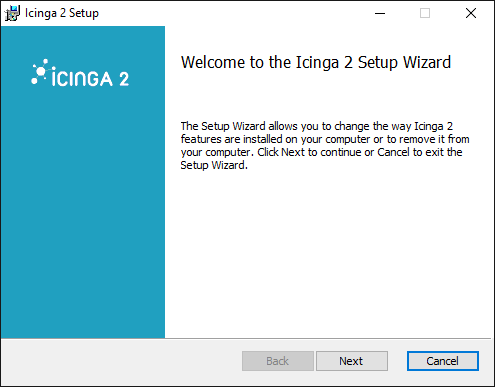Select the Welcome to Icinga 2 heading
The image size is (495, 387).
(x=316, y=63)
